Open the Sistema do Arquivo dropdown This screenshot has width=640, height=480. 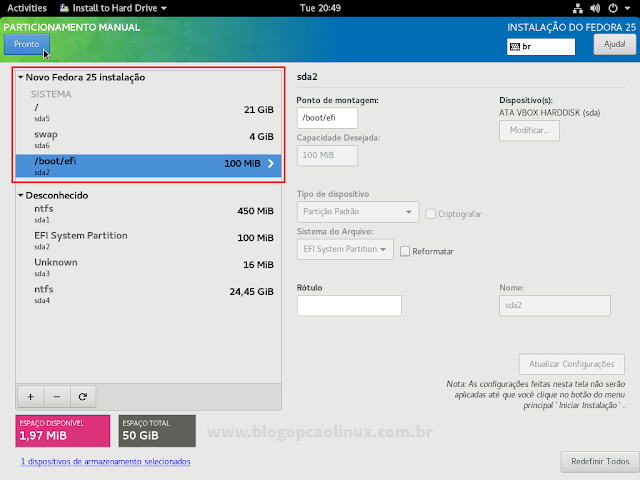(x=345, y=249)
